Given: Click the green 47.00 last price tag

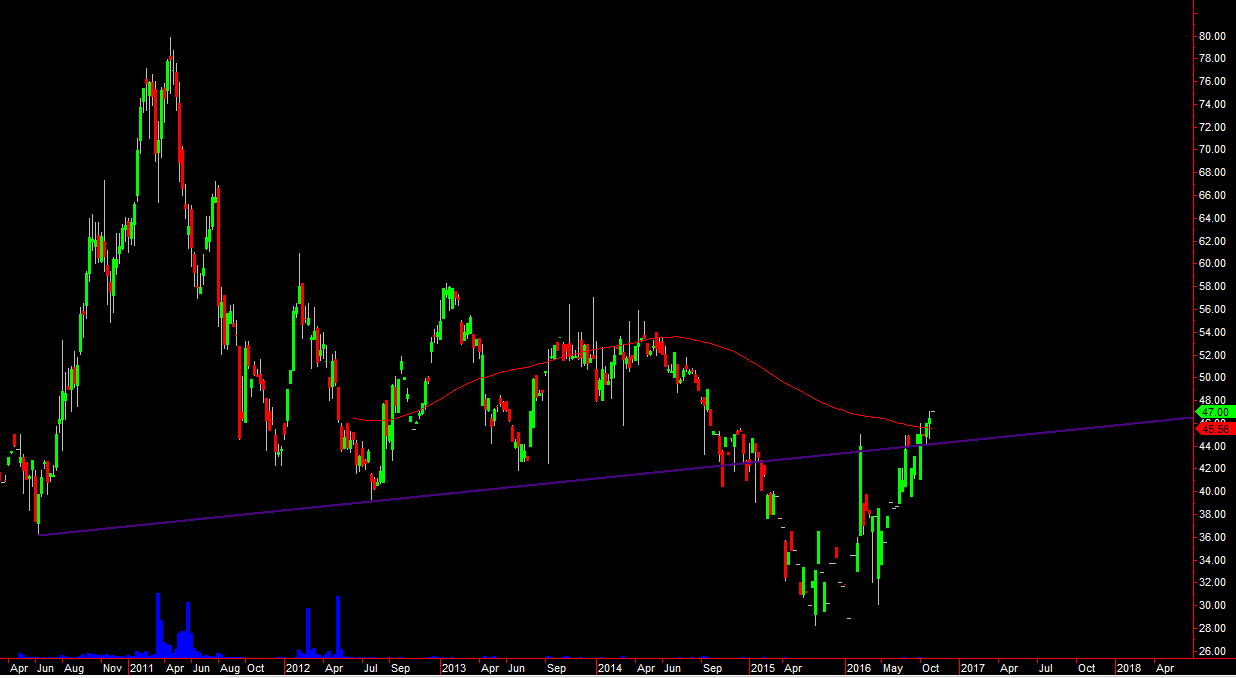Looking at the screenshot, I should (1214, 412).
